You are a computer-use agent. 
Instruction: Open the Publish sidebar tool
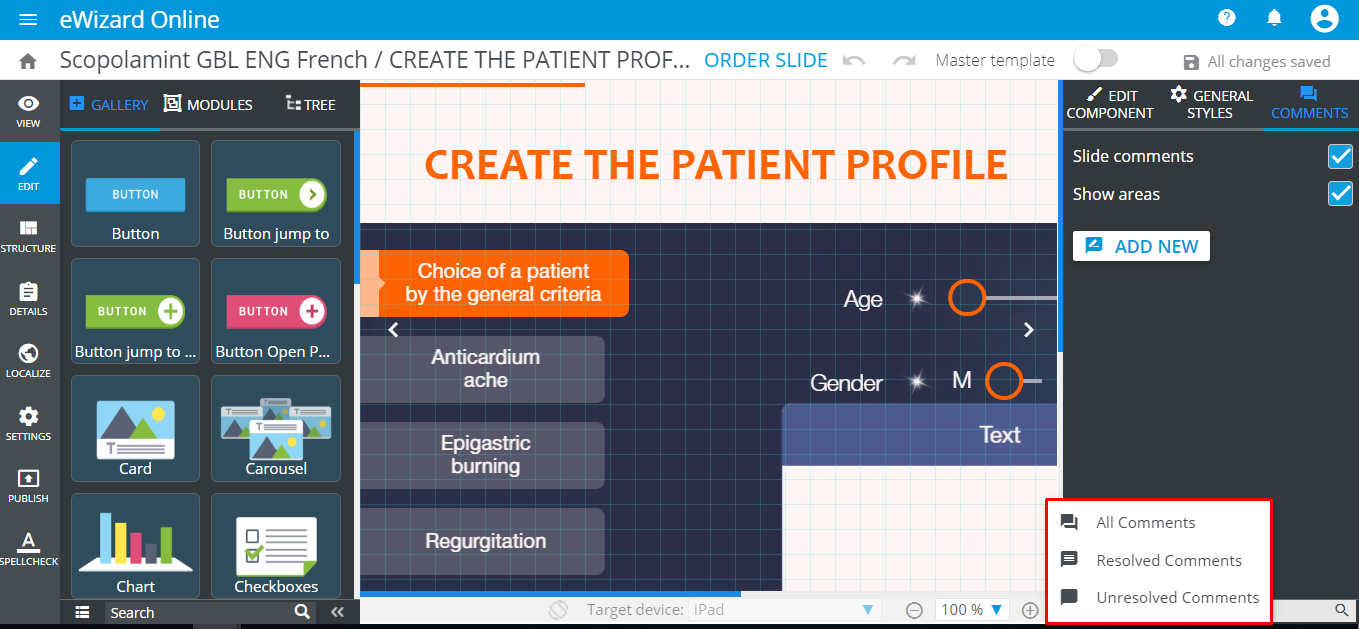[x=29, y=486]
